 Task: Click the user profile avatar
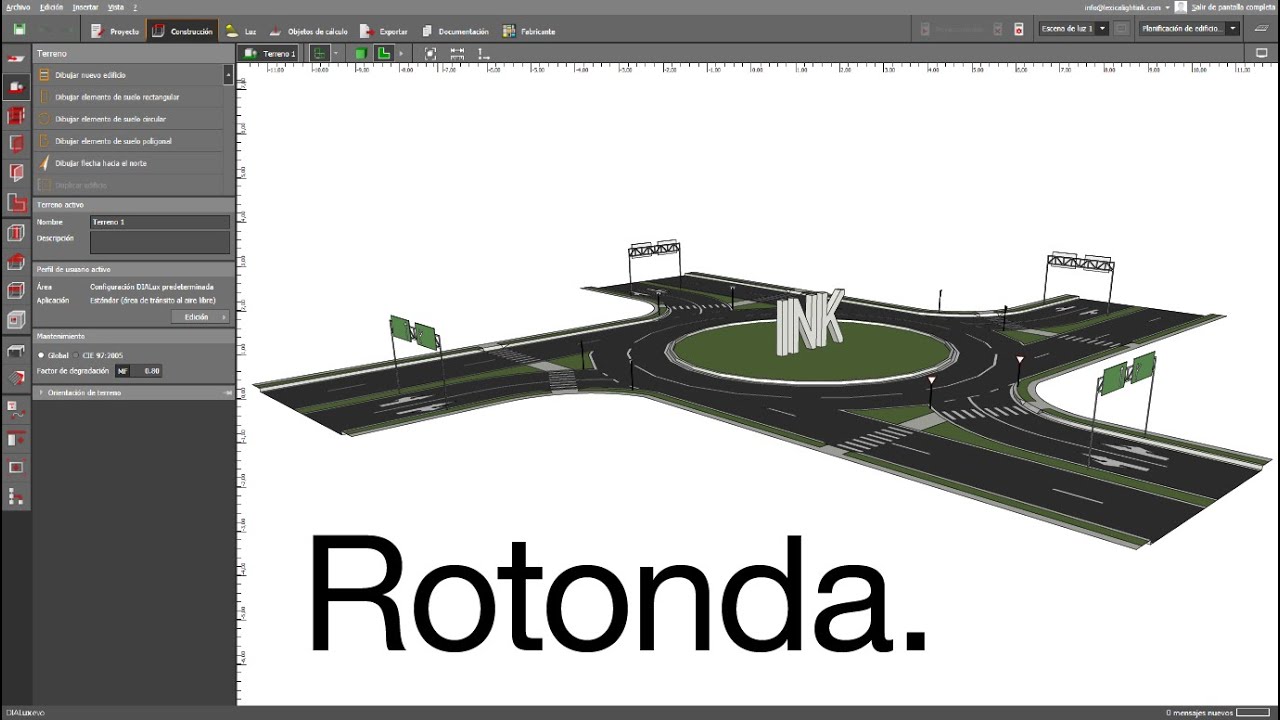(1181, 6)
